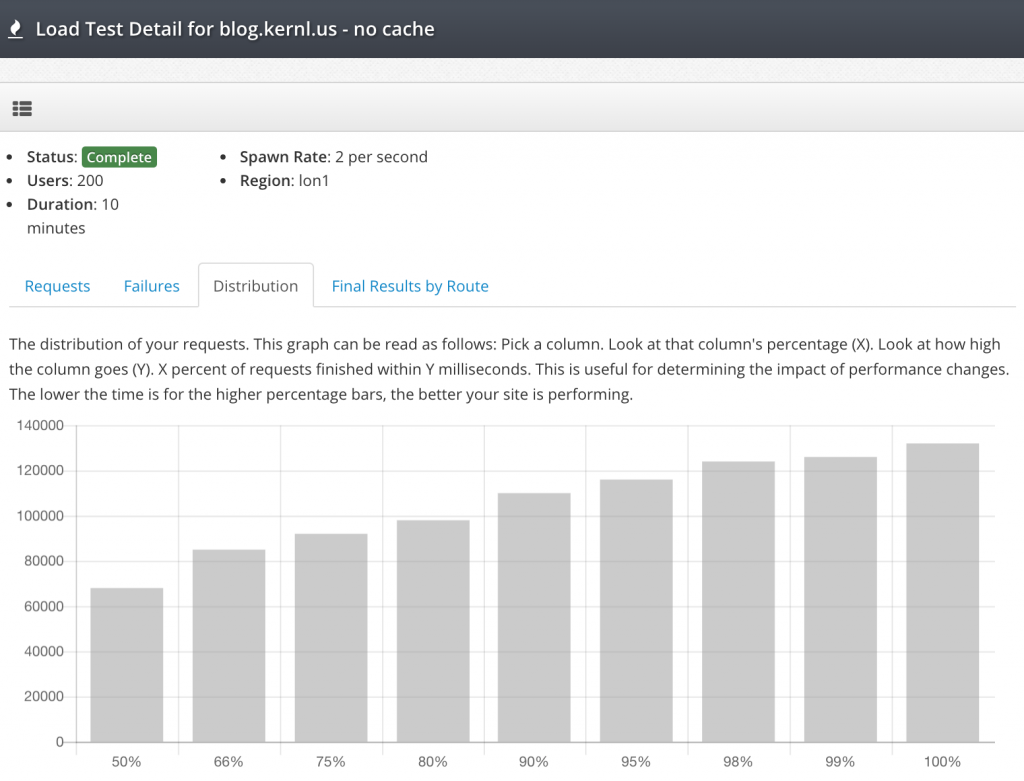Click the 'Region: lon1' text

[x=284, y=181]
